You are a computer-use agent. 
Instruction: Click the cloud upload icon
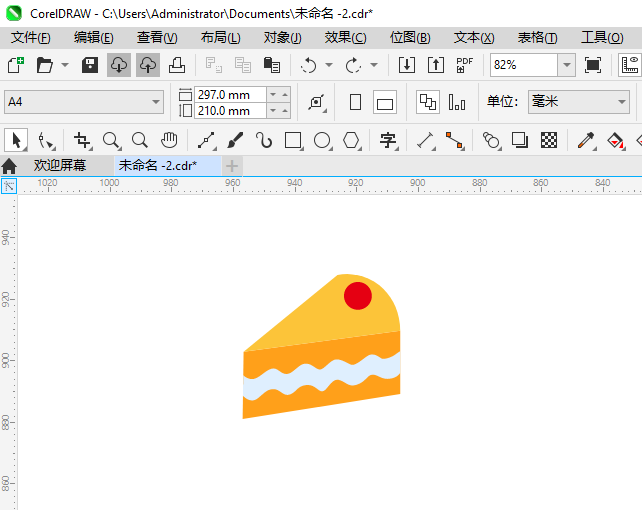click(148, 65)
